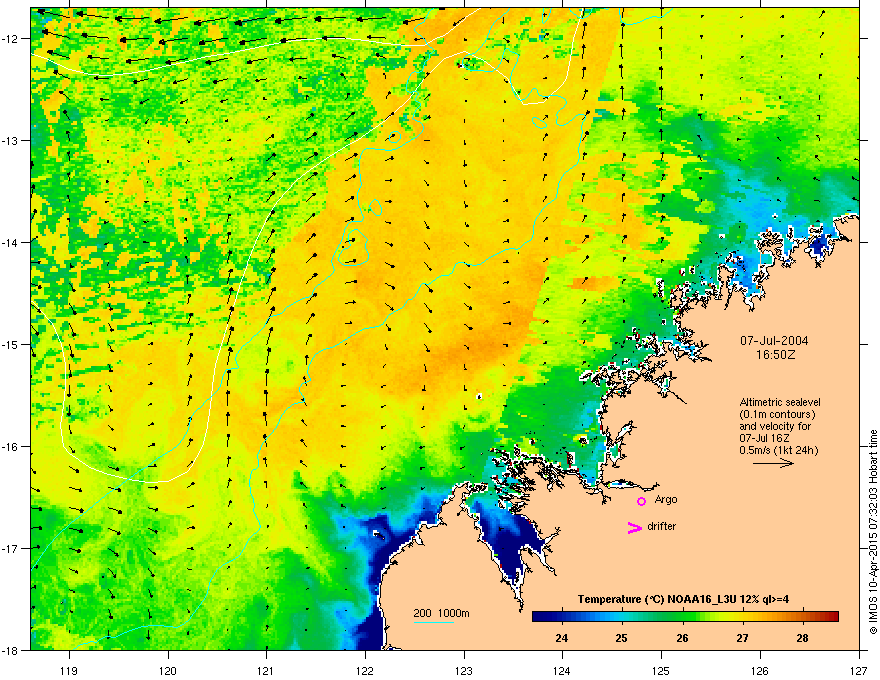Click the dark red end of the color bar
The image size is (880, 680).
pos(833,617)
